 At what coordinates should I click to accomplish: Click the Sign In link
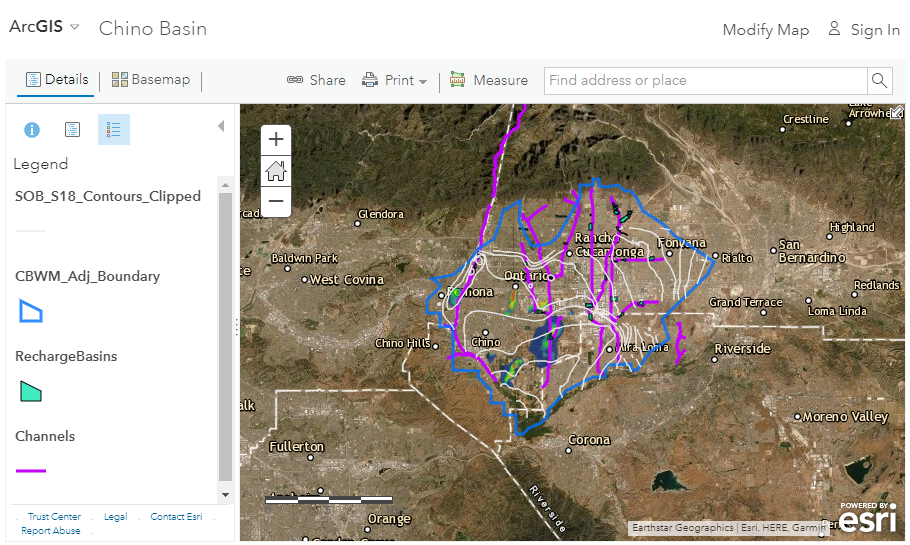point(864,30)
